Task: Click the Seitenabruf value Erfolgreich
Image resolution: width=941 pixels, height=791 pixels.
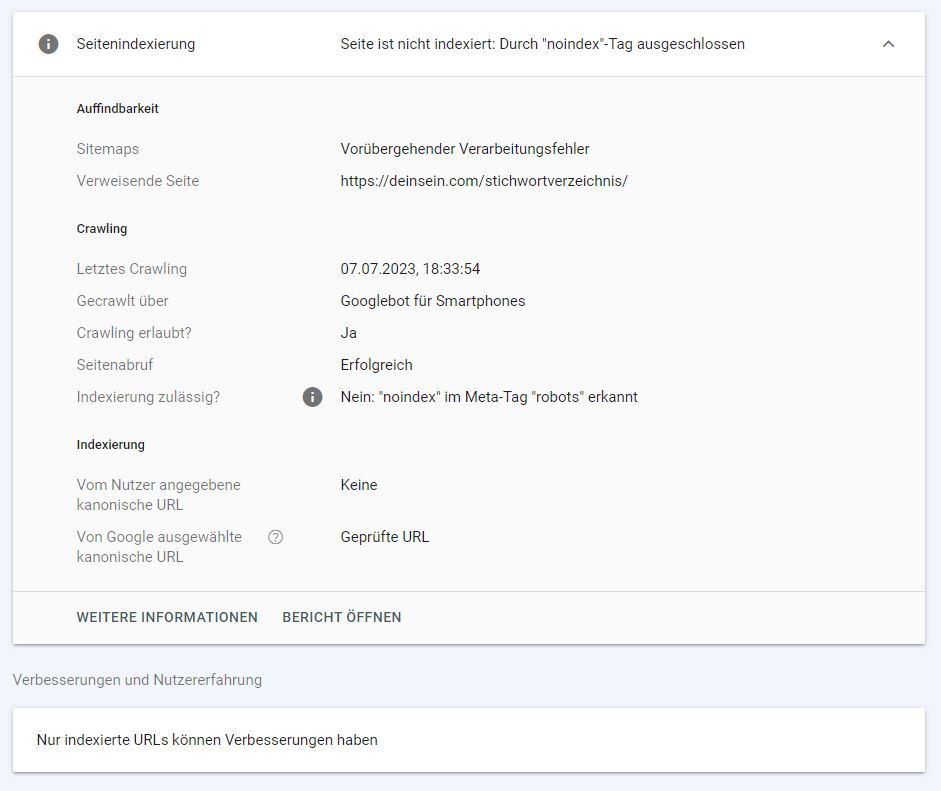Action: [x=376, y=365]
